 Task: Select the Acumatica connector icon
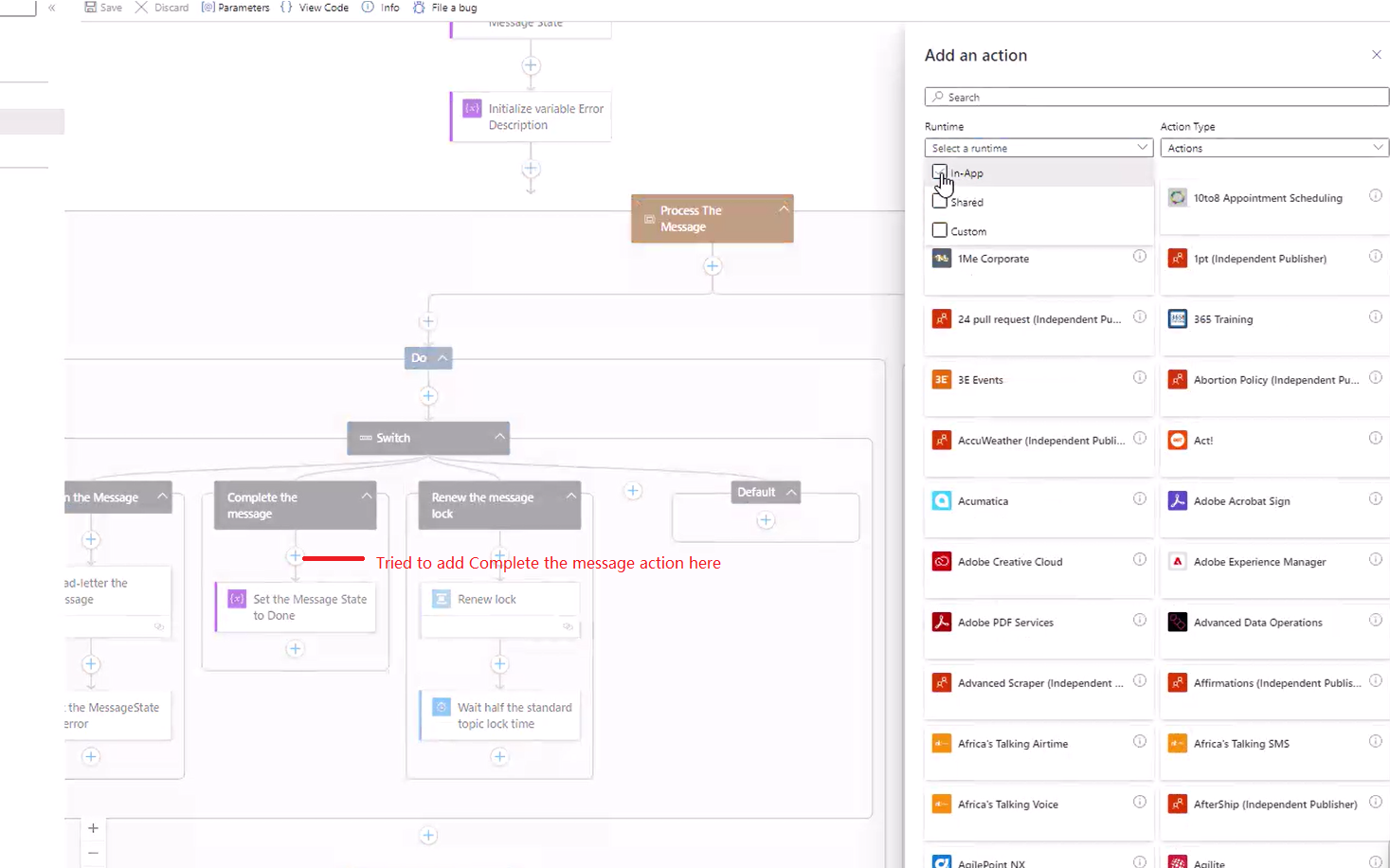[x=941, y=500]
